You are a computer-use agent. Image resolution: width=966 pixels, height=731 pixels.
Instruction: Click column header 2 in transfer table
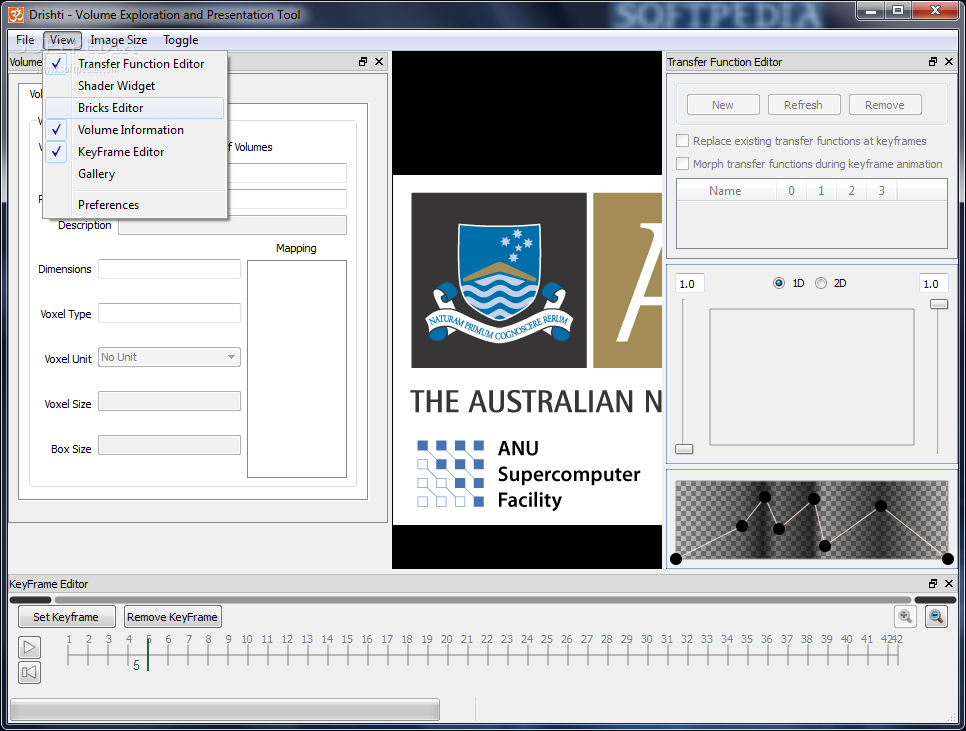tap(851, 191)
